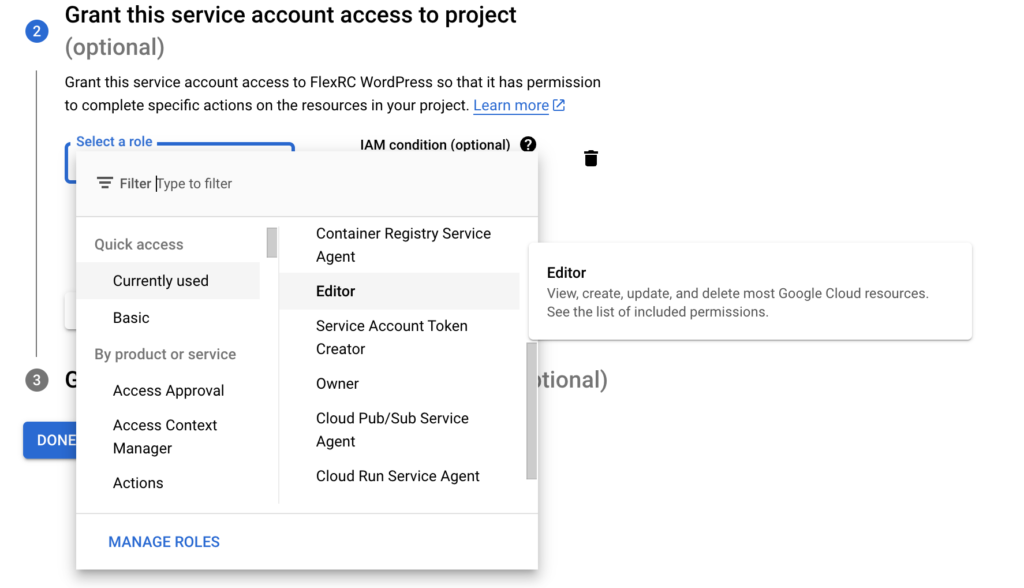Select Cloud Pub/Sub Service Agent role

392,430
